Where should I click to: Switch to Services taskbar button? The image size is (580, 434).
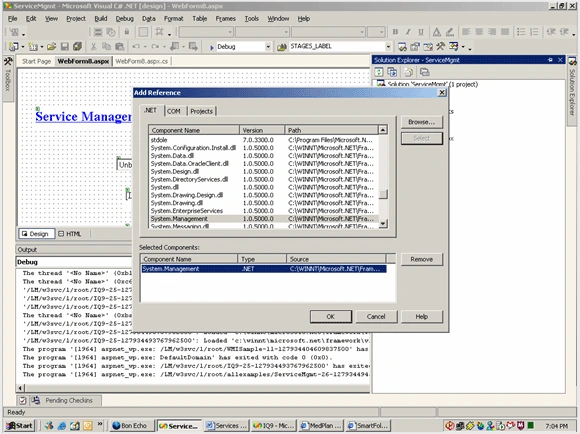[227, 426]
